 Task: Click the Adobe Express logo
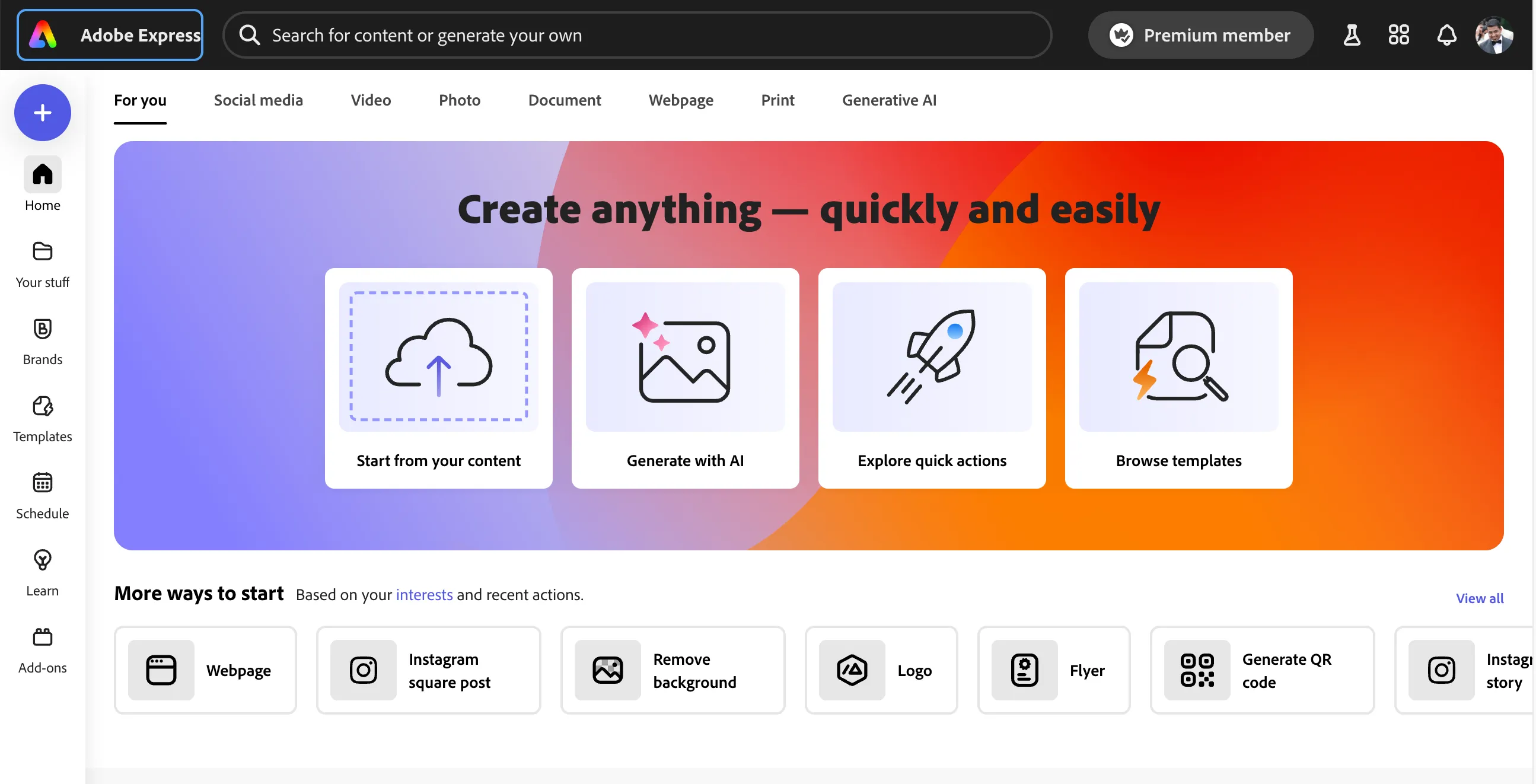[43, 35]
